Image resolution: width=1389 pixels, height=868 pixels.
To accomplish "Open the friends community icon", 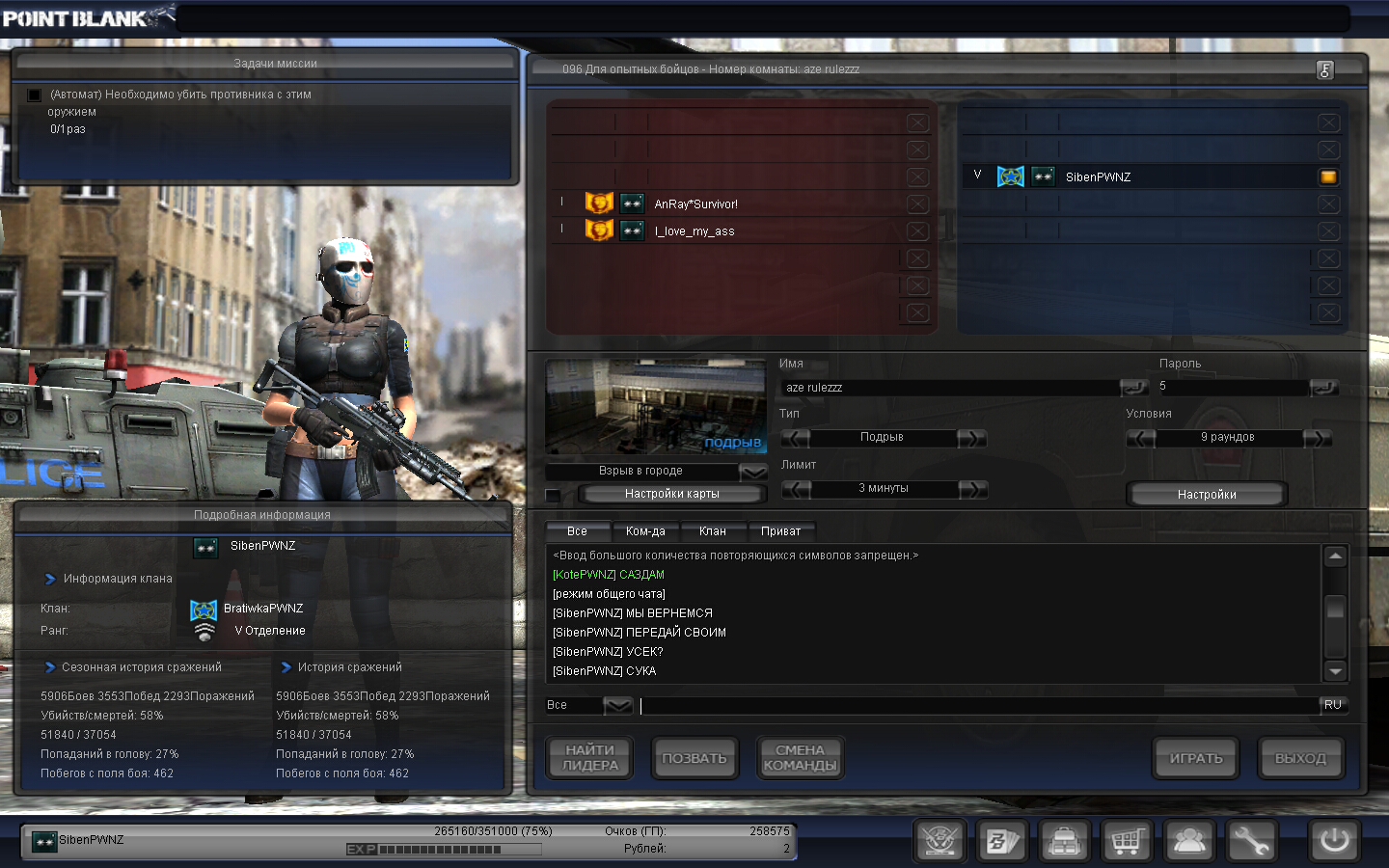I will coord(1189,841).
